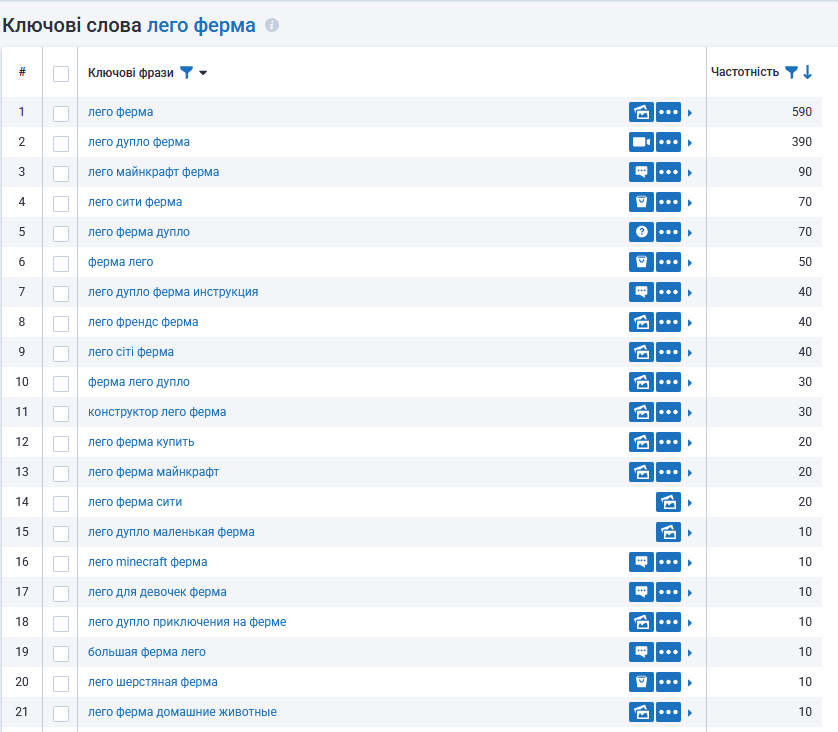Expand row arrow for лего сити ферма

pos(690,203)
